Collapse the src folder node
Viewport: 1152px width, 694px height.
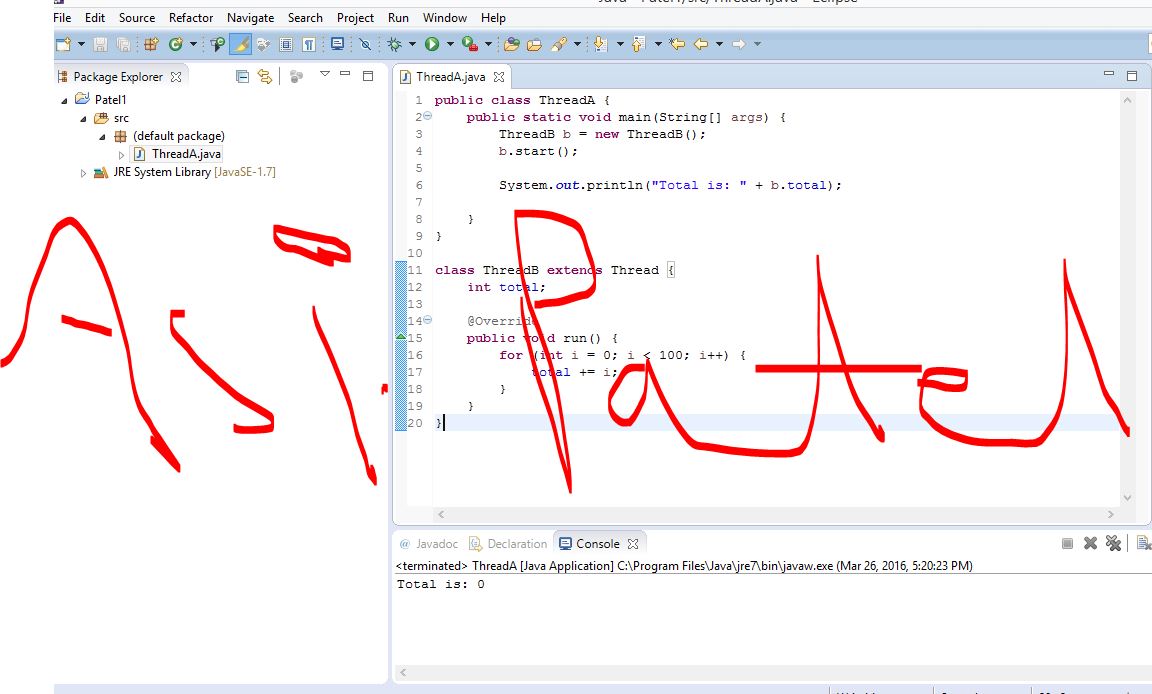click(83, 118)
